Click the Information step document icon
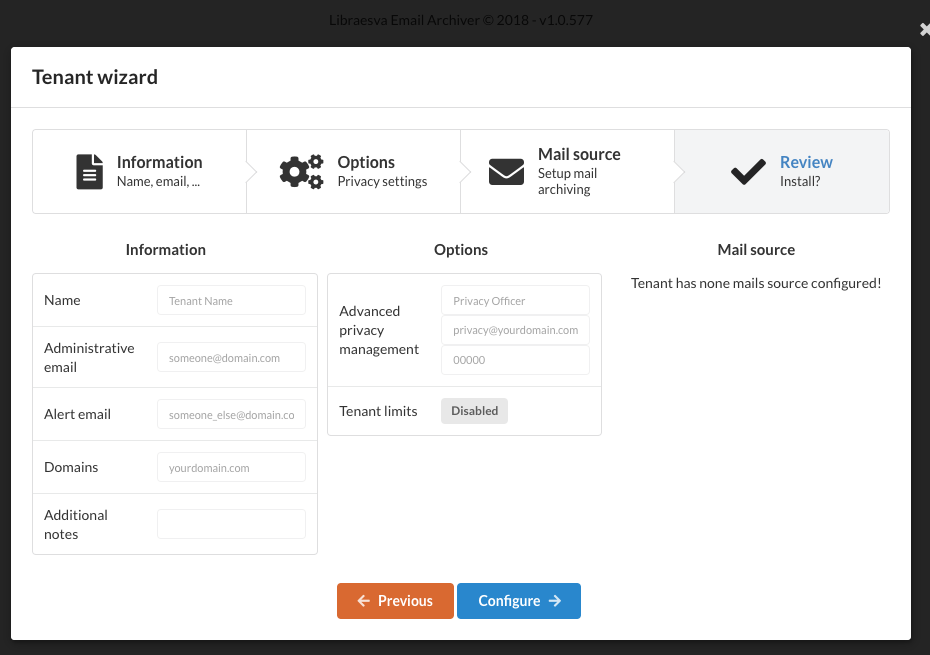This screenshot has height=655, width=930. pyautogui.click(x=90, y=171)
